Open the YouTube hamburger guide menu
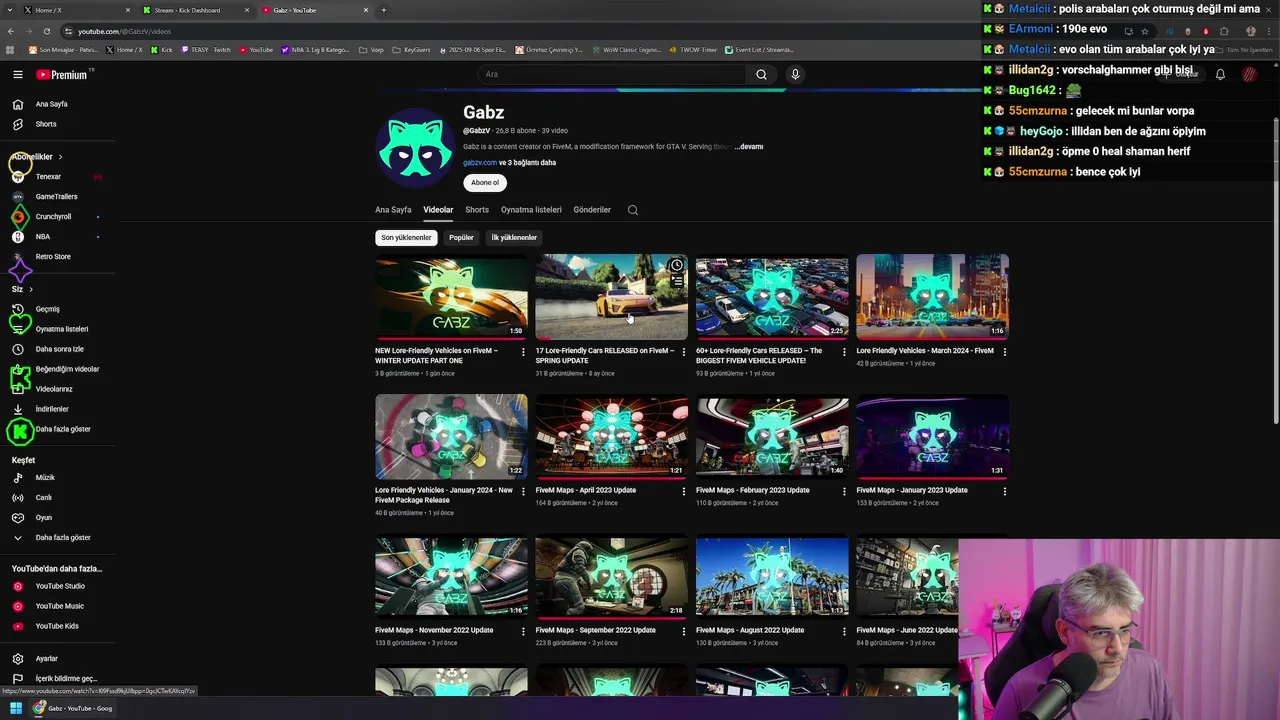This screenshot has height=720, width=1280. tap(17, 75)
